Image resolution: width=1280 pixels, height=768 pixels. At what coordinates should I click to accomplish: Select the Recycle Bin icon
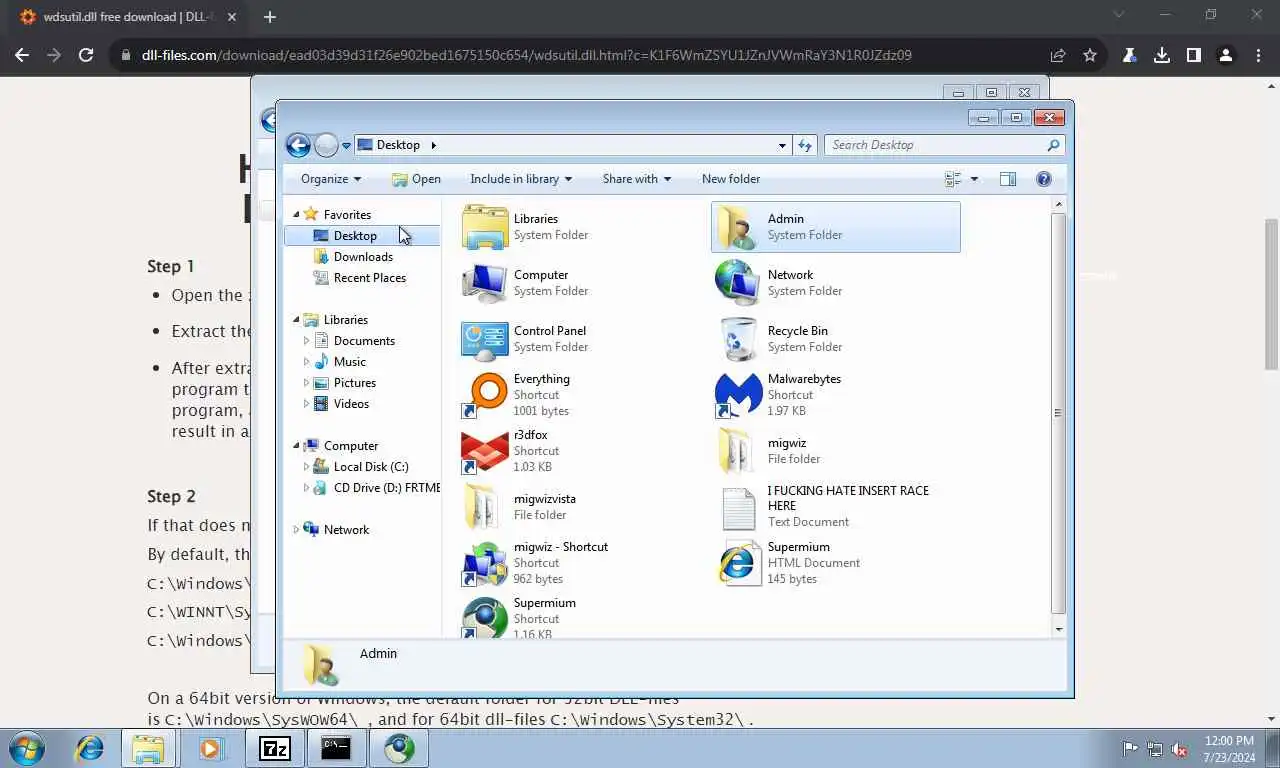(x=739, y=339)
